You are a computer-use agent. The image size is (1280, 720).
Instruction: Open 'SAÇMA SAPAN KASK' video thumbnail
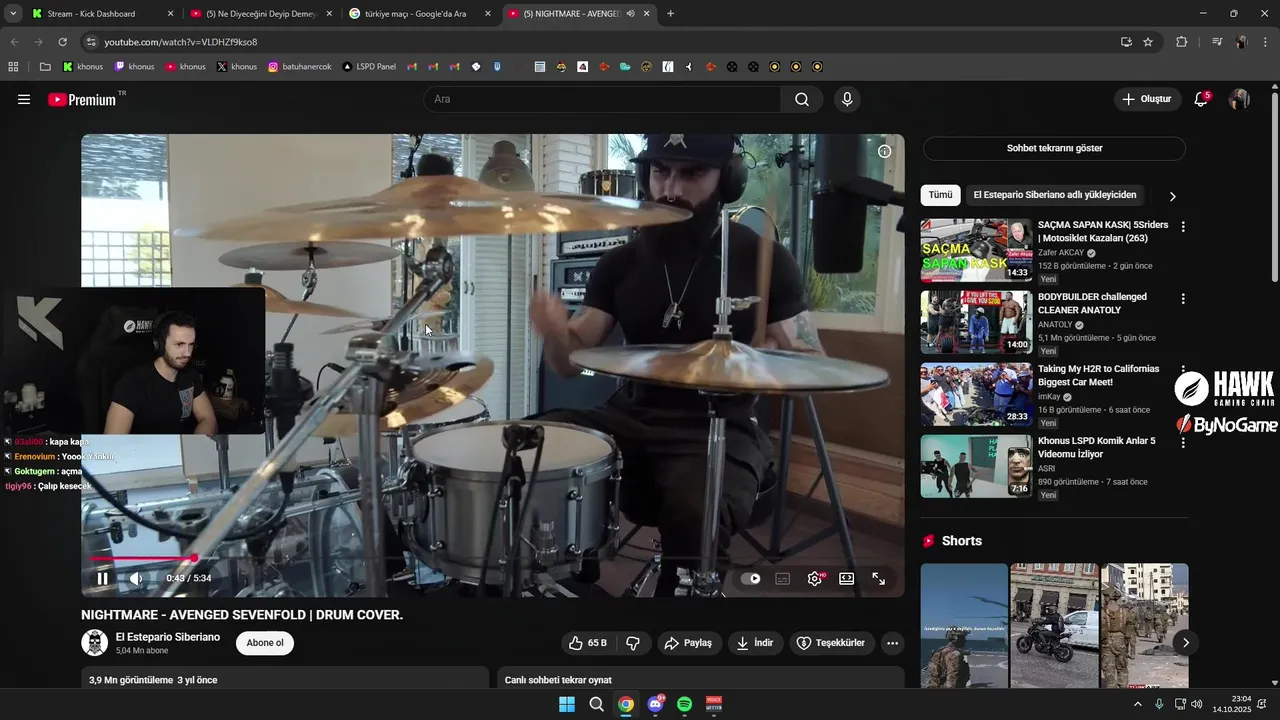(x=976, y=250)
